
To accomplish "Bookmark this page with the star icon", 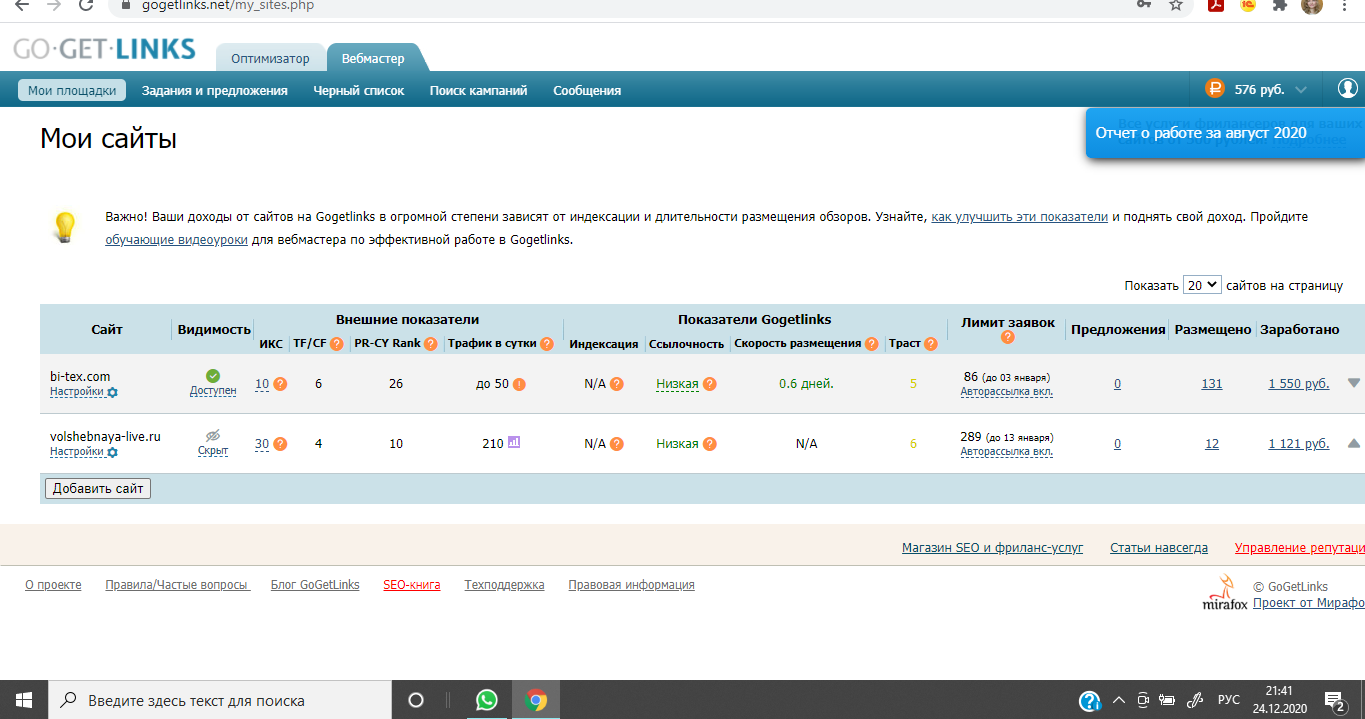I will tap(1176, 5).
